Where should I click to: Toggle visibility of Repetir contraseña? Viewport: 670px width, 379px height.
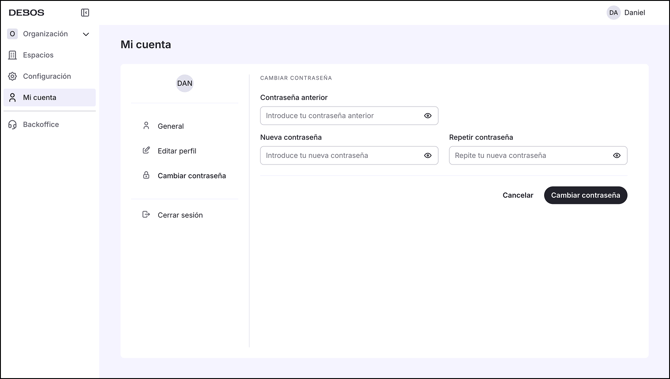coord(617,156)
